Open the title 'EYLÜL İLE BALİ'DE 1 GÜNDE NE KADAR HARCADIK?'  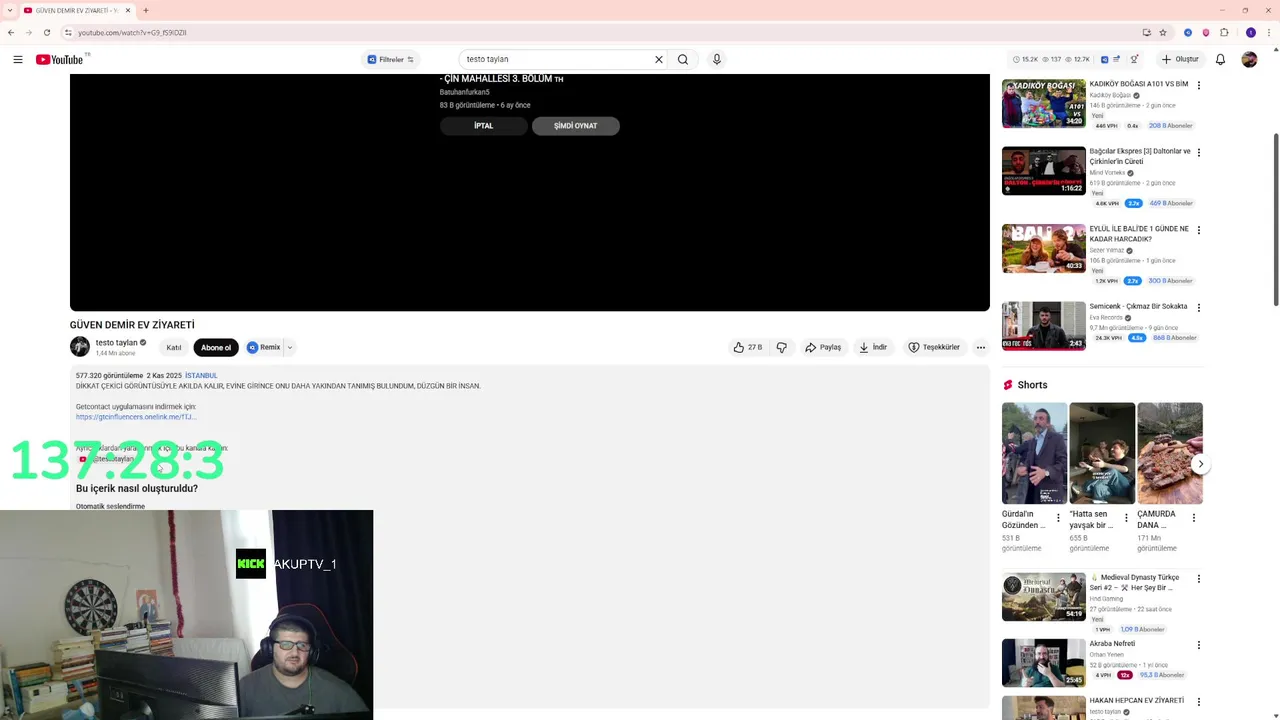coord(1139,234)
